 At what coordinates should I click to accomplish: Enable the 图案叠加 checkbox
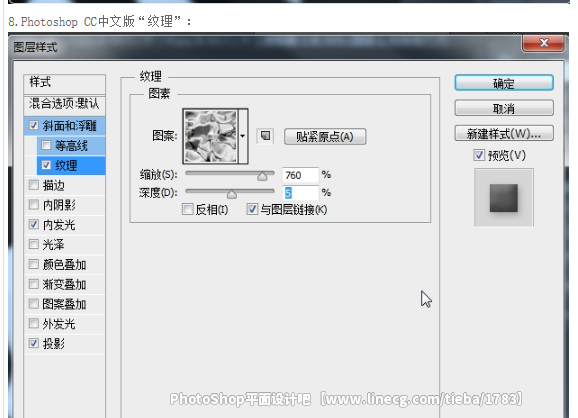tap(34, 304)
